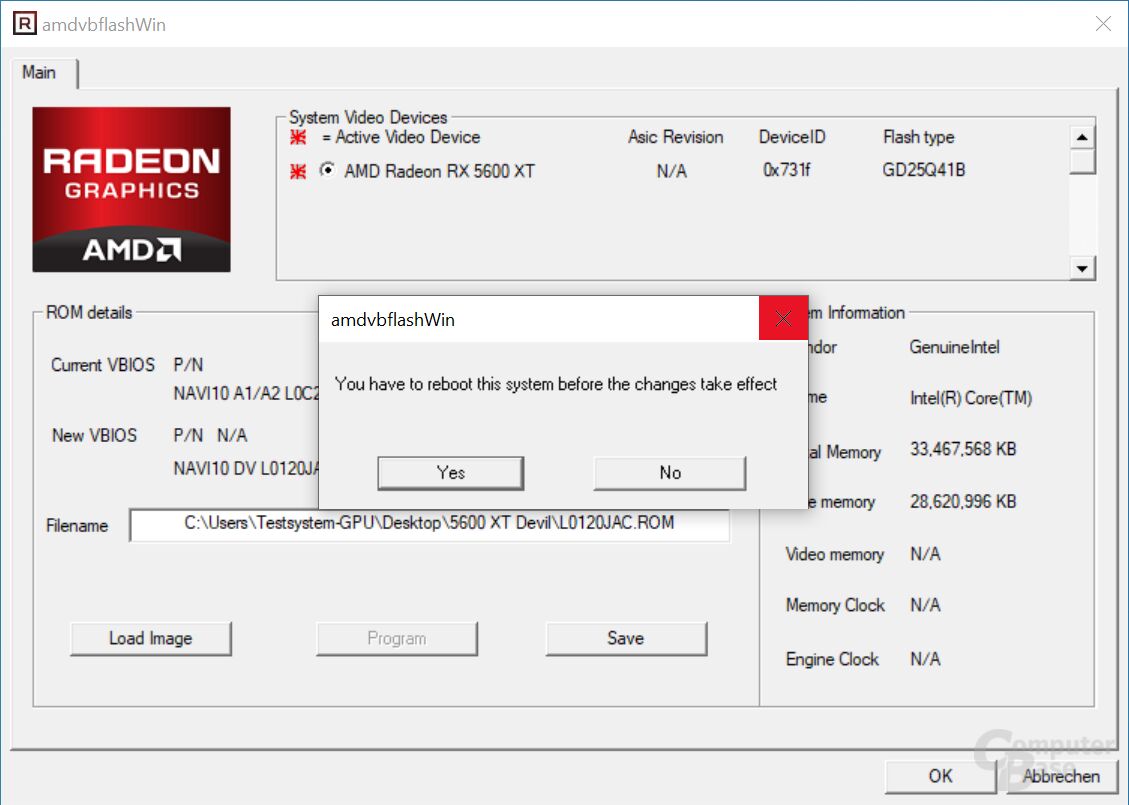1129x805 pixels.
Task: Click the System Video Devices group label
Action: [368, 117]
